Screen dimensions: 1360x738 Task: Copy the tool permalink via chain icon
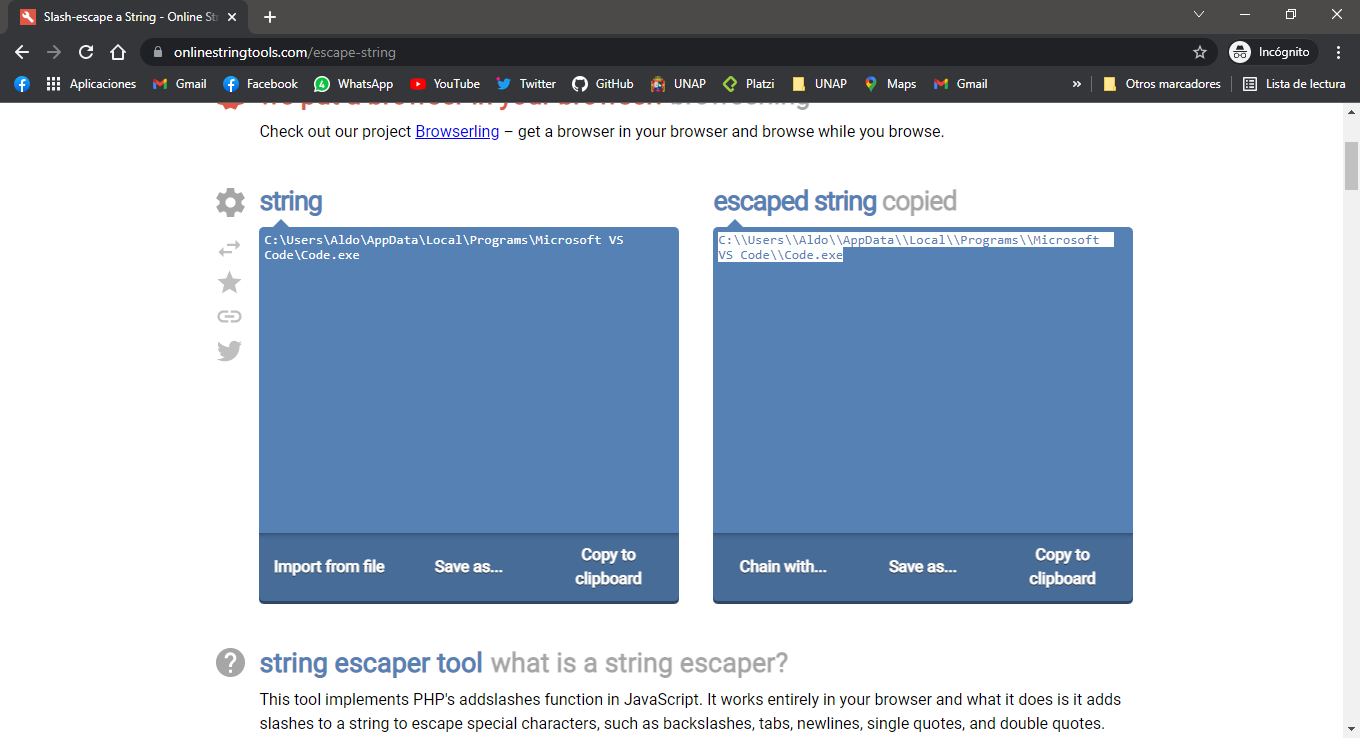pos(229,316)
